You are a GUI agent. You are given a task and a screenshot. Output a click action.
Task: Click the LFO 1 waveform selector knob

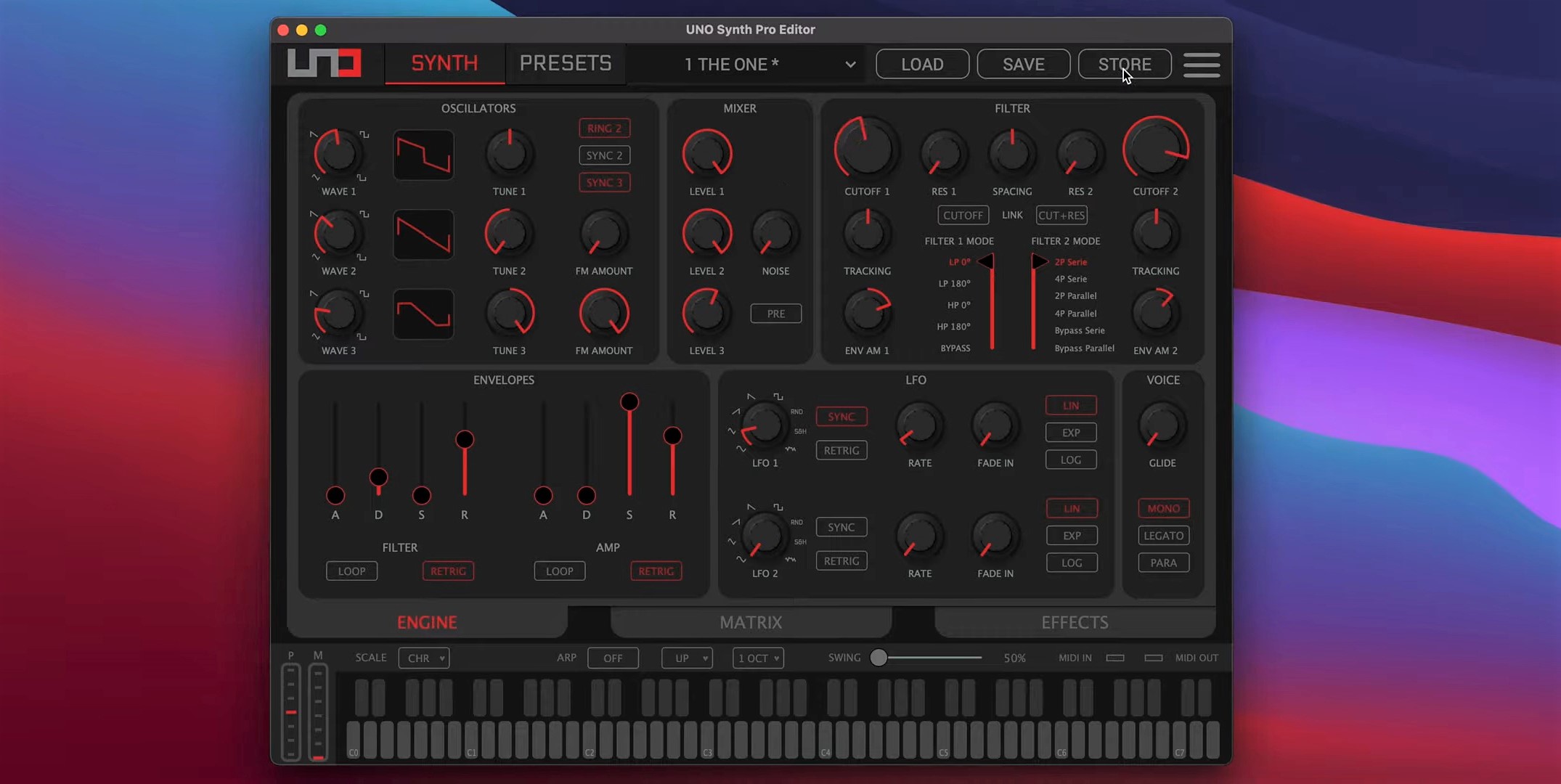point(764,426)
